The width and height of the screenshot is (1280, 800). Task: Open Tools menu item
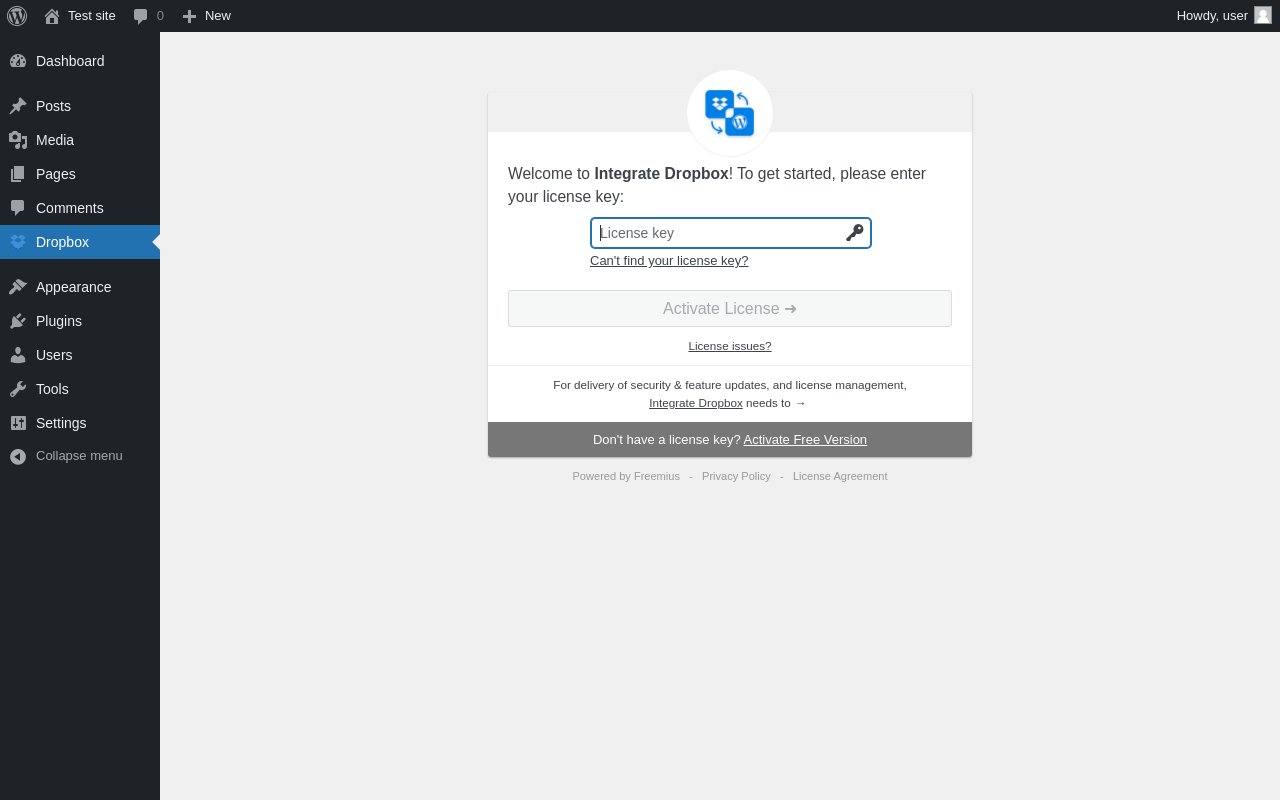[x=80, y=389]
